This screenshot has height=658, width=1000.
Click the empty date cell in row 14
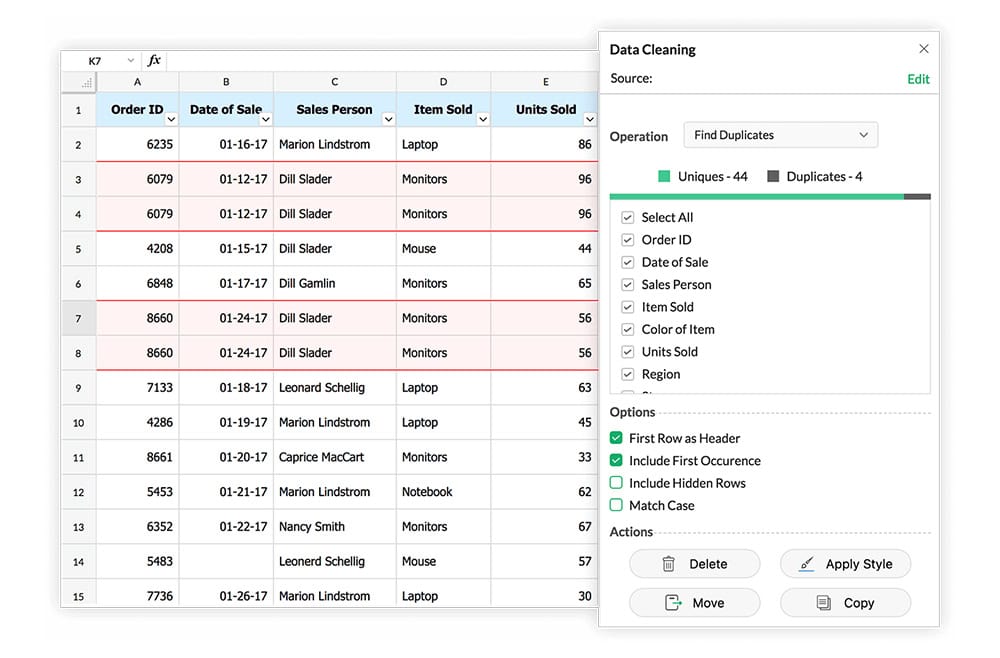[x=226, y=562]
